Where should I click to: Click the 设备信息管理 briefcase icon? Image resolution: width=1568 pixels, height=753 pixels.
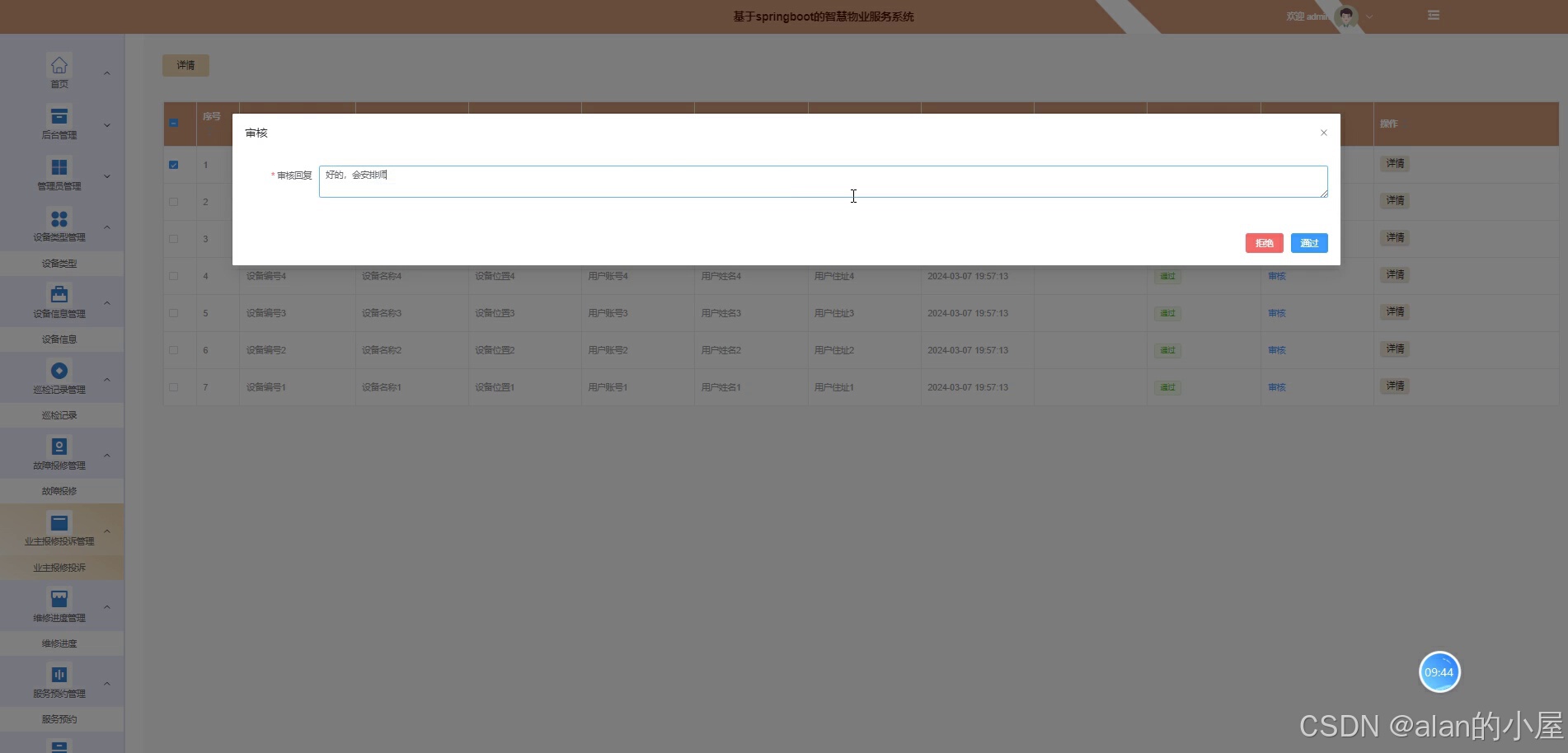[x=59, y=294]
